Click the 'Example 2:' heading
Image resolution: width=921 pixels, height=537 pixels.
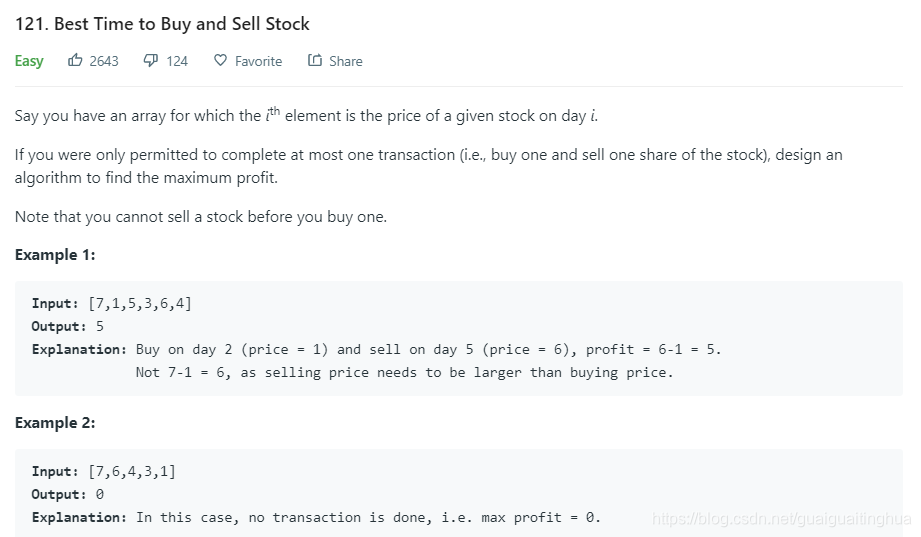pyautogui.click(x=55, y=423)
